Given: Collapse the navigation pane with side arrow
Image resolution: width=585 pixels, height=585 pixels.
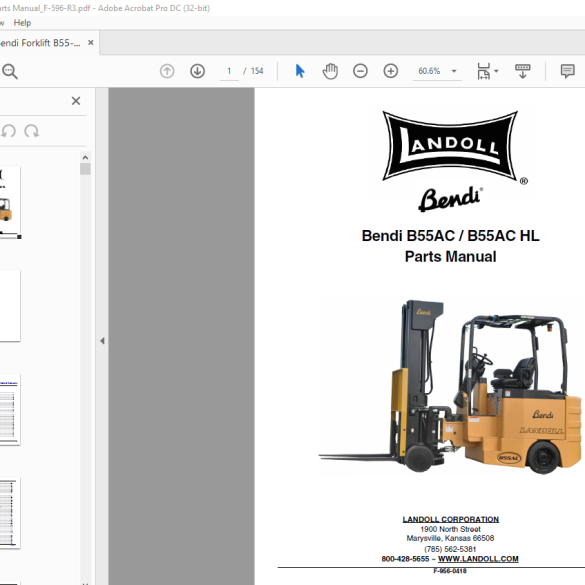Looking at the screenshot, I should tap(102, 341).
